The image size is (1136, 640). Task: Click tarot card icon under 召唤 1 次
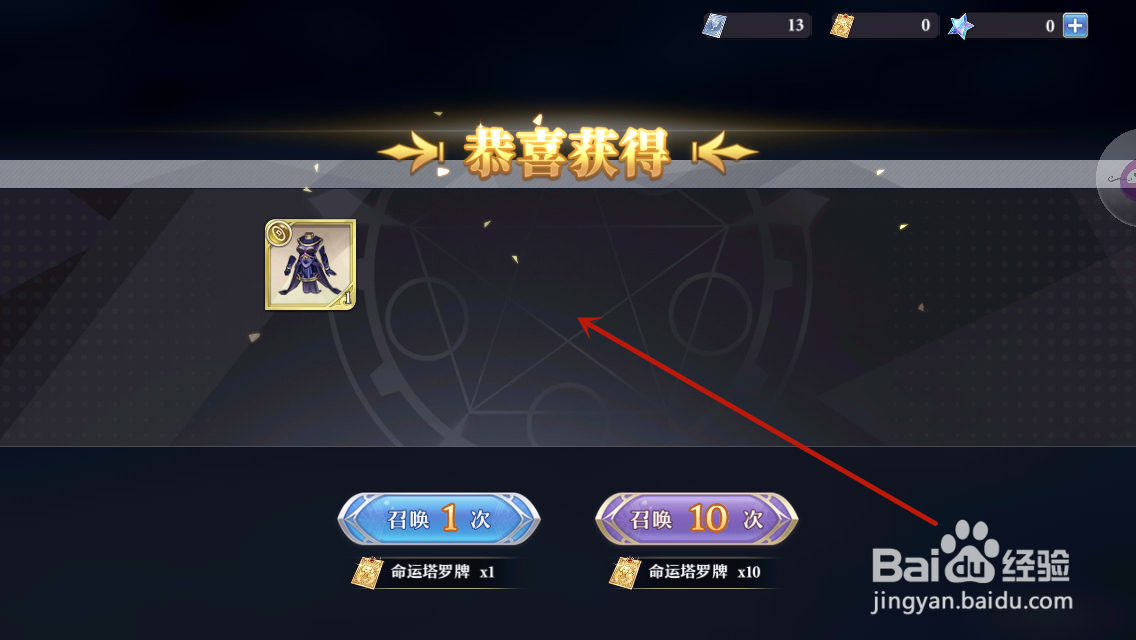tap(367, 573)
